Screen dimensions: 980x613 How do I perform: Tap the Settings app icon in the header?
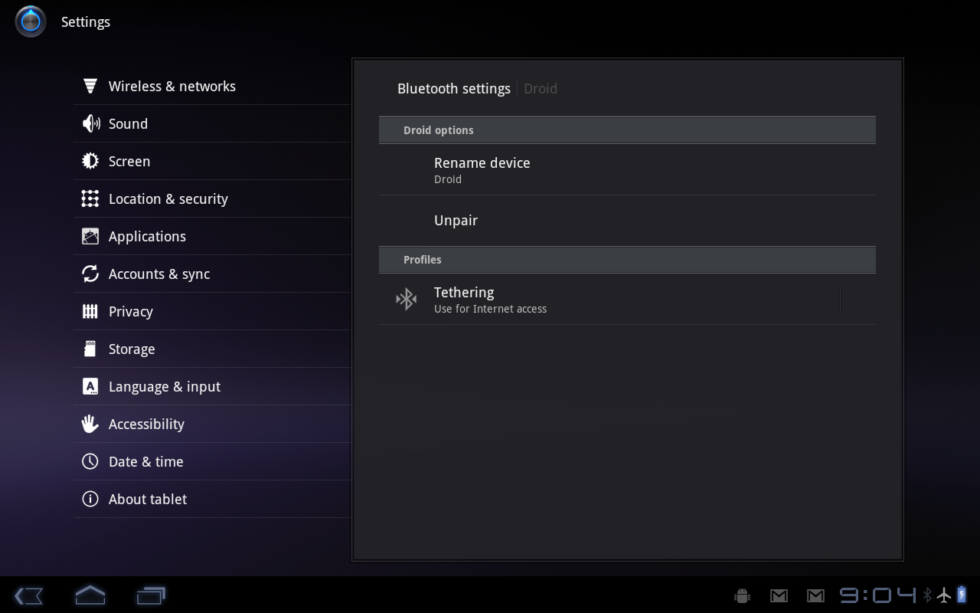(x=30, y=21)
